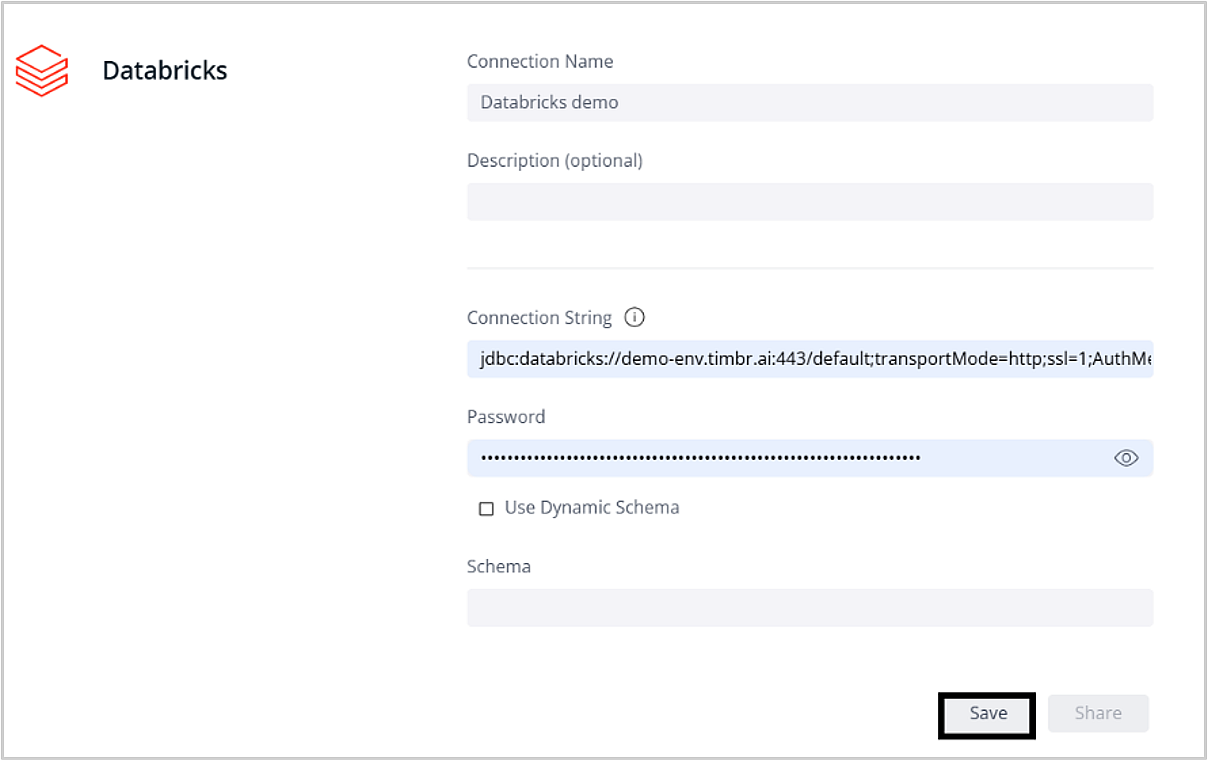This screenshot has width=1209, height=760.
Task: Focus the Description (optional) input field
Action: click(809, 201)
